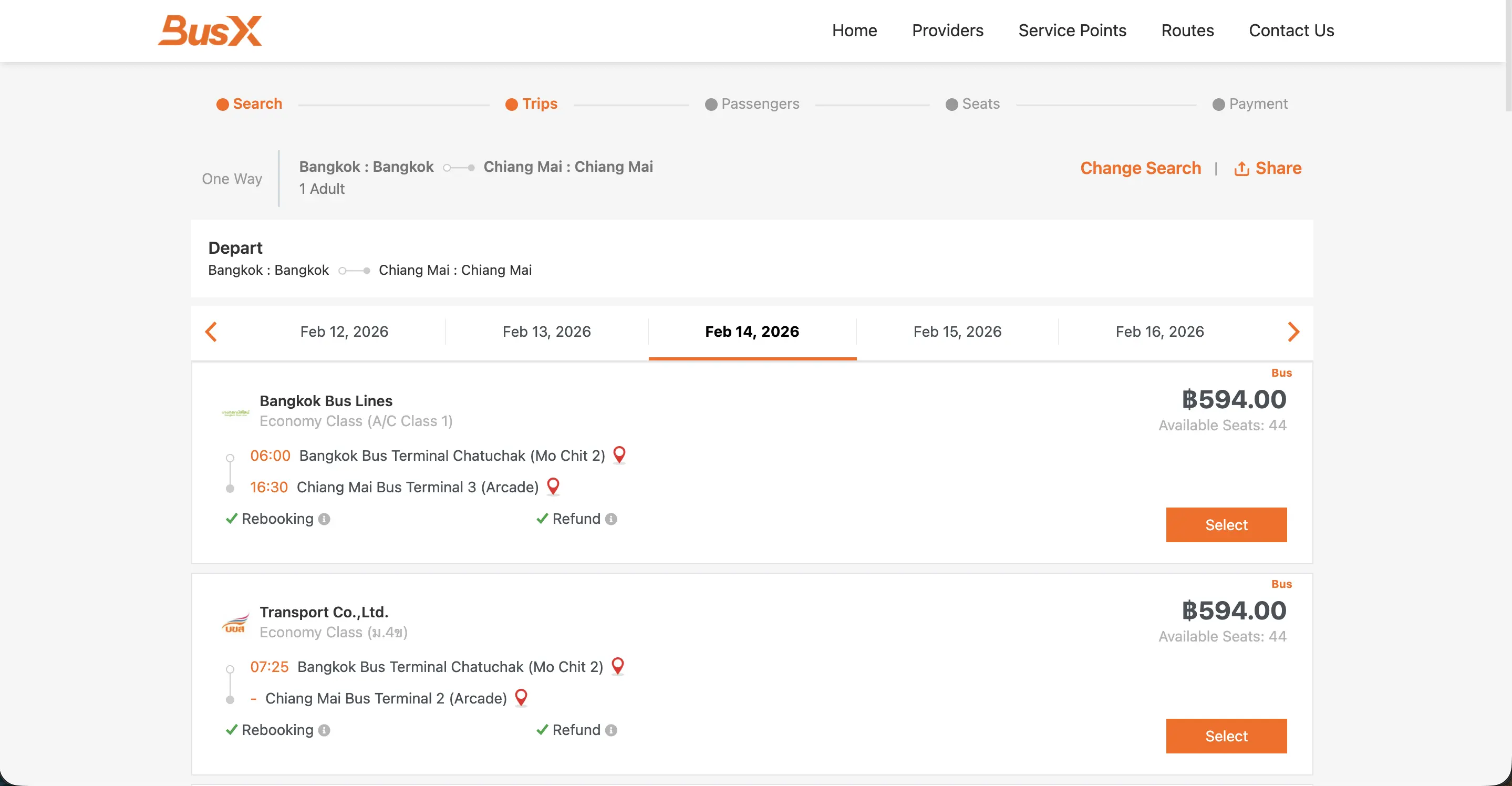Screen dimensions: 1512x786
Task: Open map pin for Mo Chit 2 at 06:00
Action: coord(619,454)
